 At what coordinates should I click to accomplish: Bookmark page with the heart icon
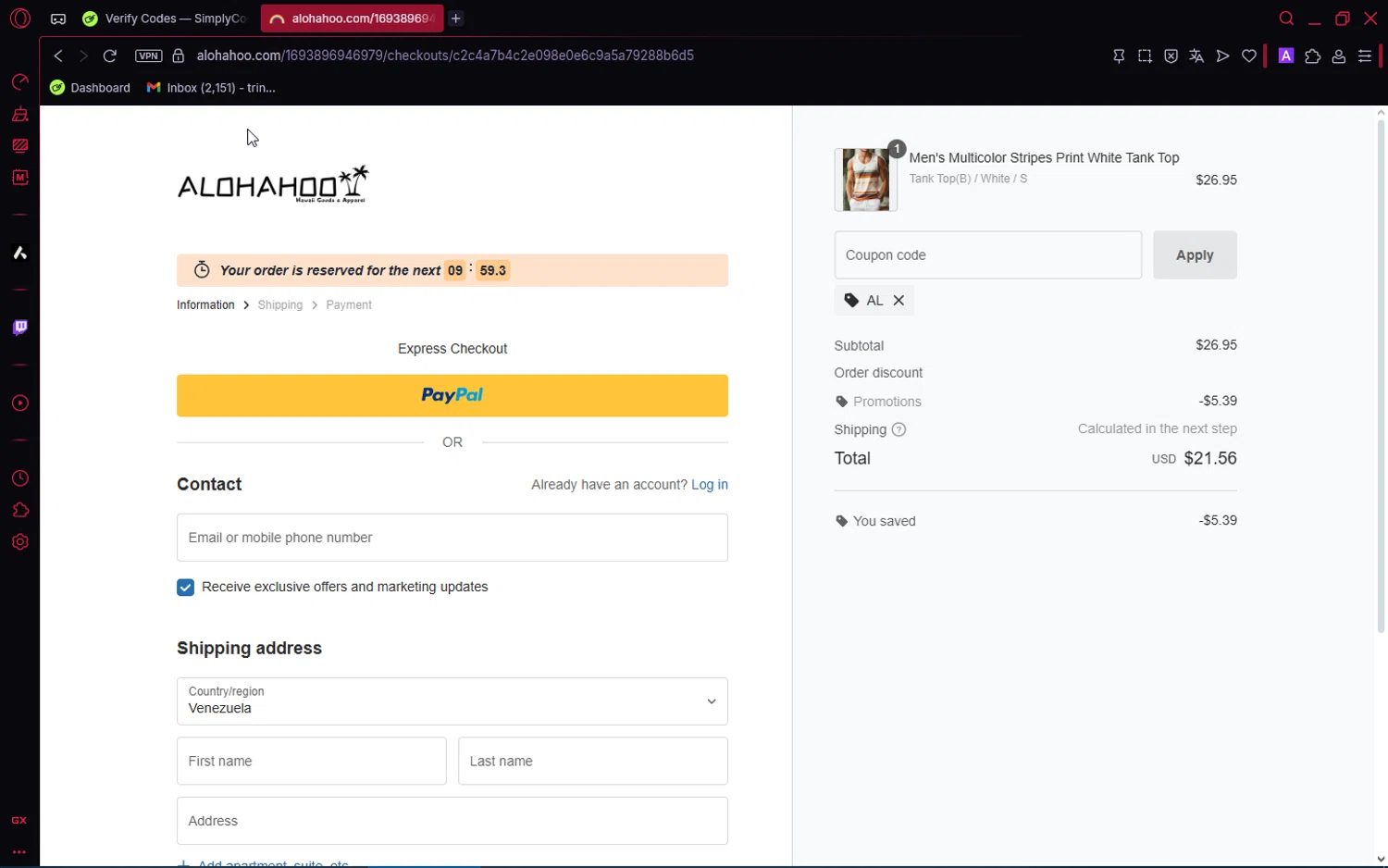(1249, 56)
